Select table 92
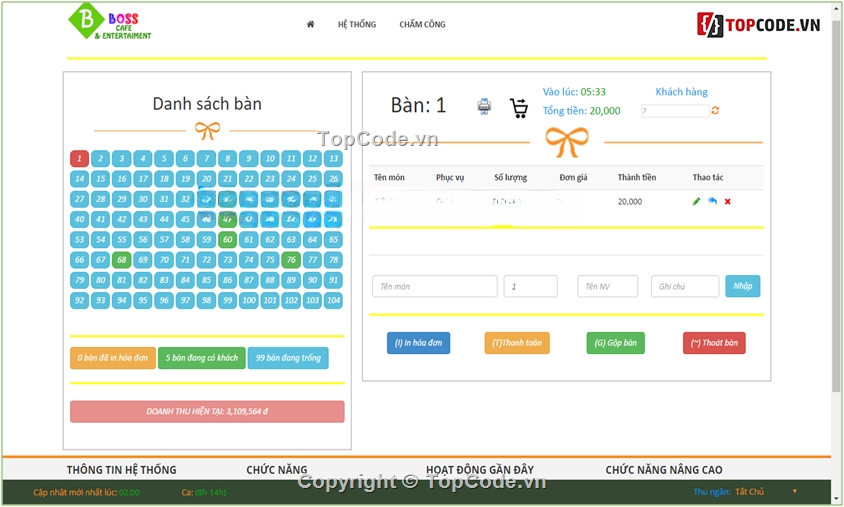 [x=79, y=300]
